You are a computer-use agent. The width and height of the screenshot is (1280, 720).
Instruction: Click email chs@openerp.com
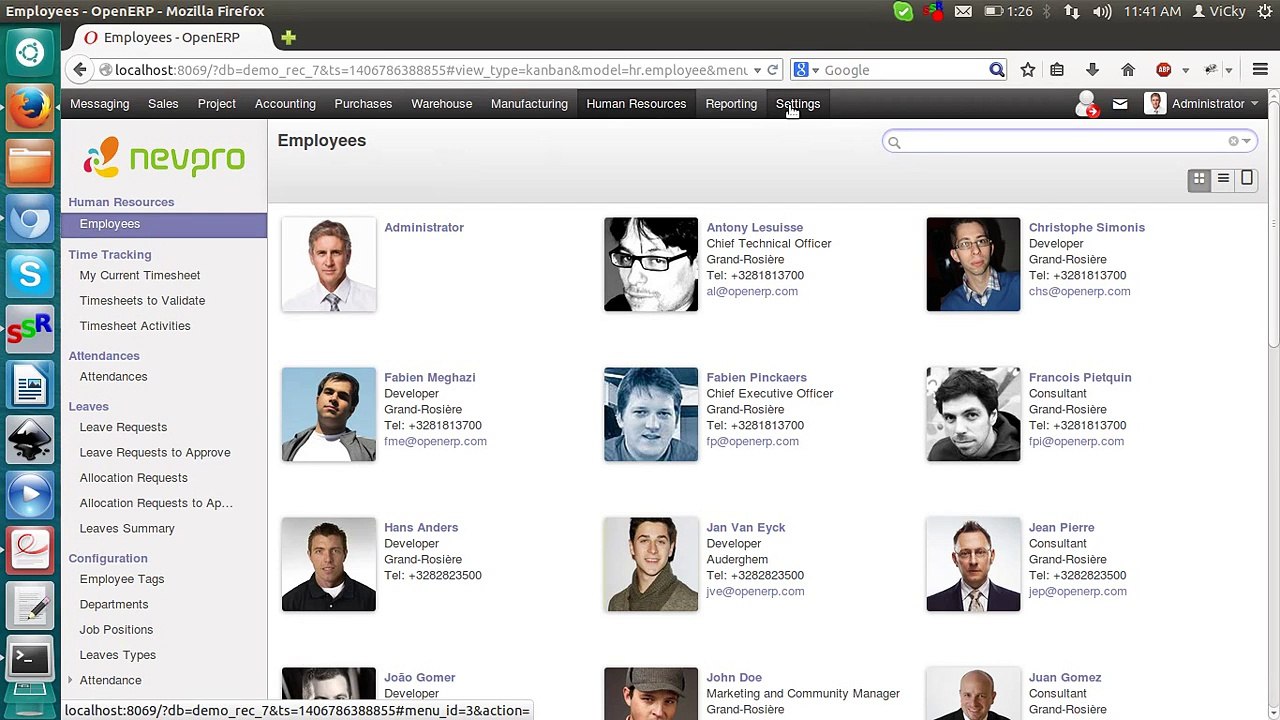click(x=1079, y=291)
